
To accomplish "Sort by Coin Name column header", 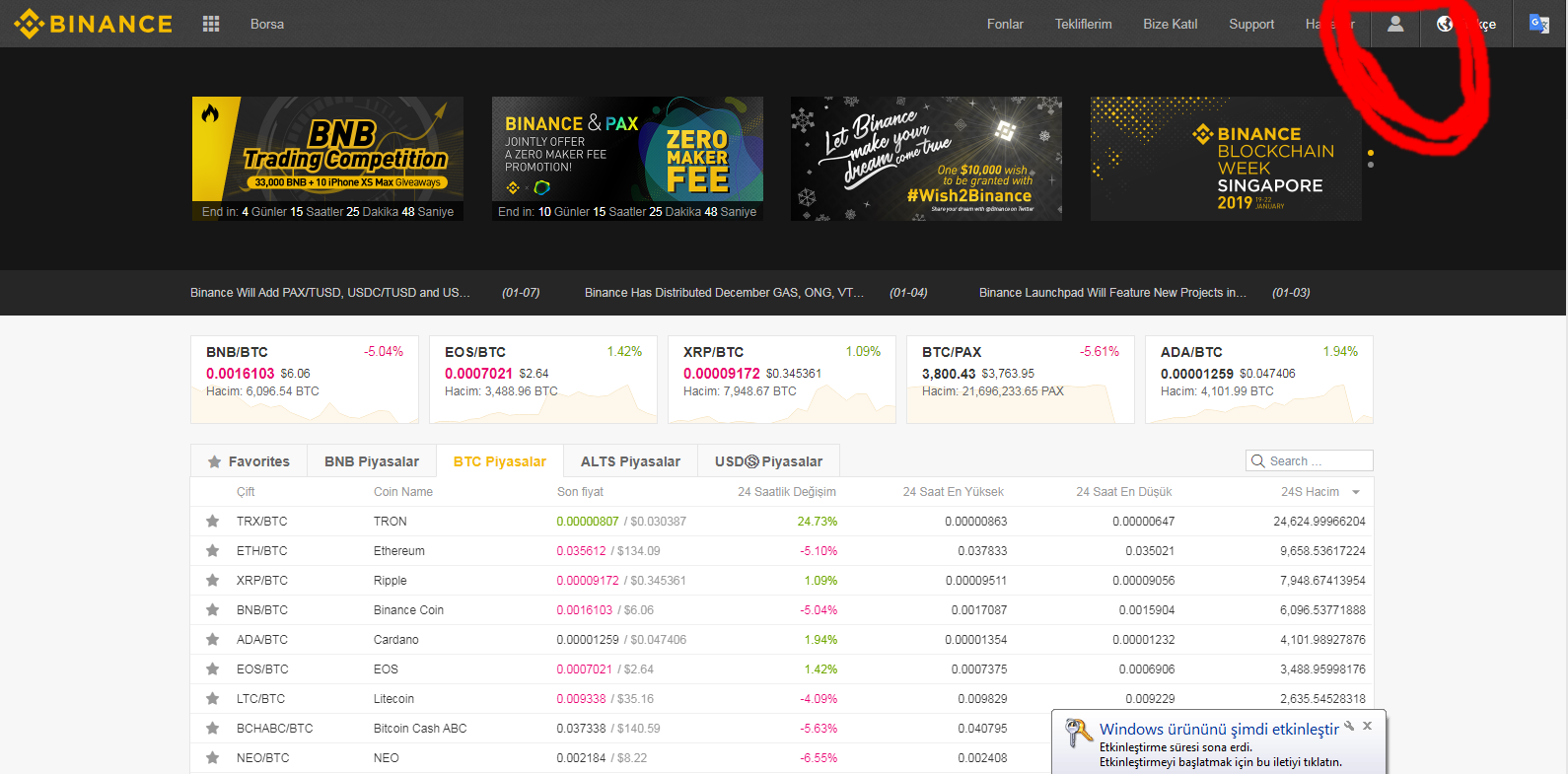I will pyautogui.click(x=403, y=492).
